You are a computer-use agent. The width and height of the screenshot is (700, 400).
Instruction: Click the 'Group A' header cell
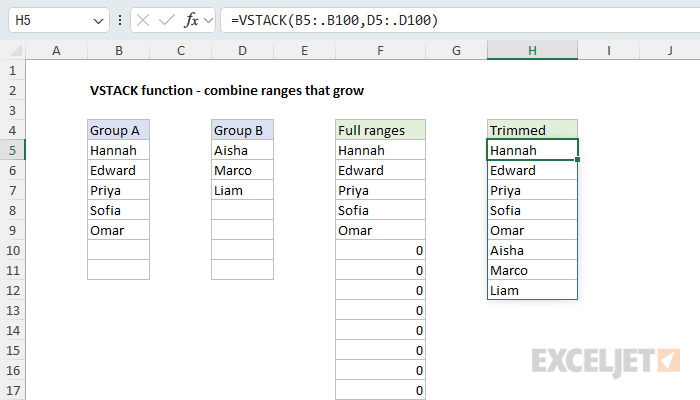[x=118, y=130]
